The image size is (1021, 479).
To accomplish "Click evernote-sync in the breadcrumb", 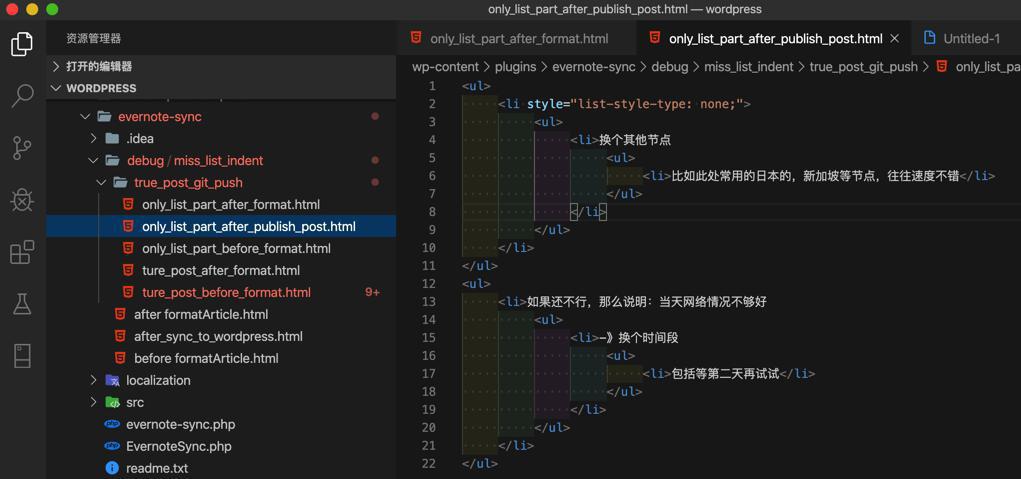I will point(594,66).
